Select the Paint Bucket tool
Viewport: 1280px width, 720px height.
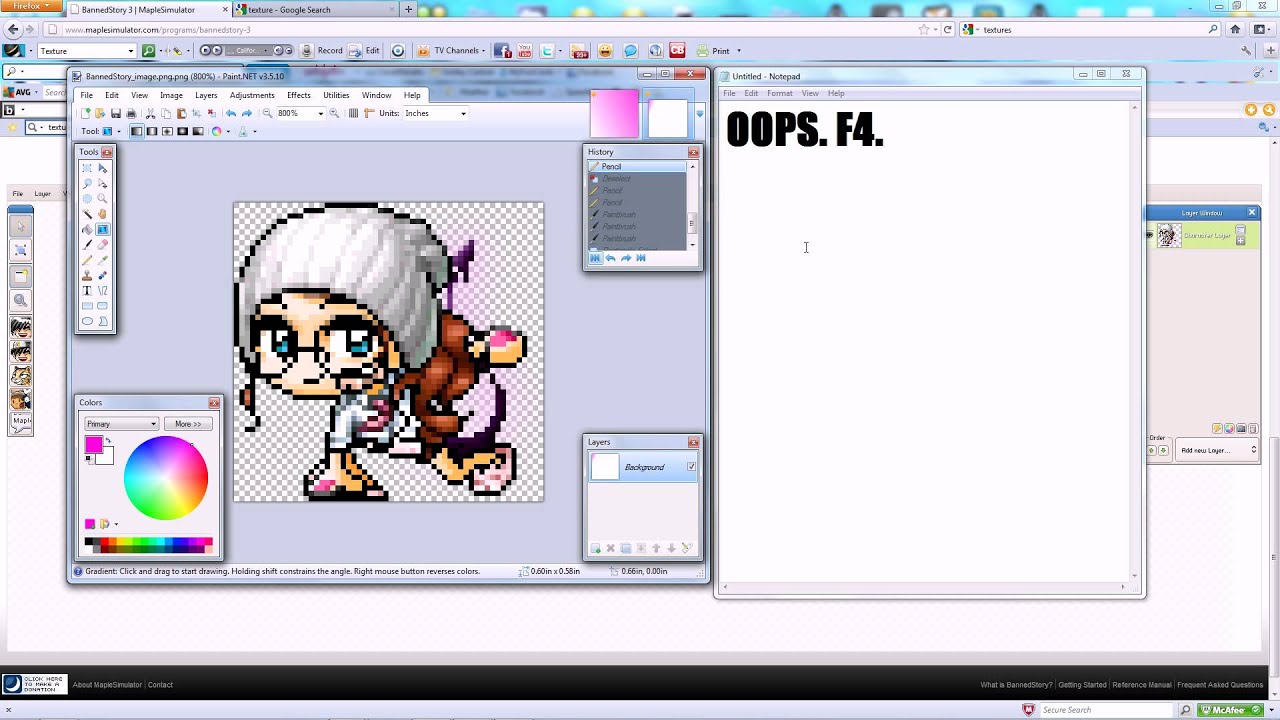point(87,229)
